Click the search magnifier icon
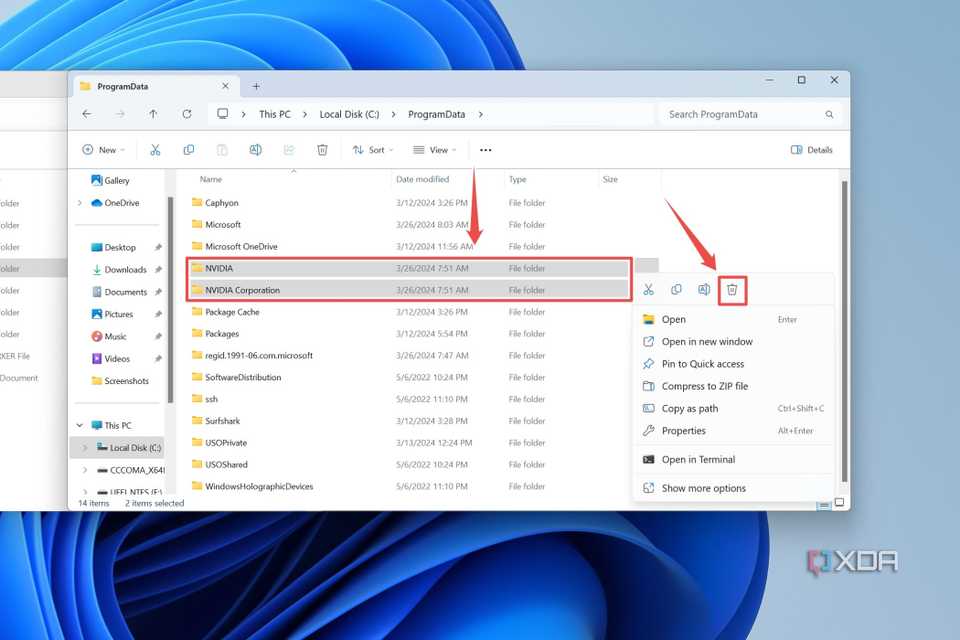This screenshot has height=640, width=960. pyautogui.click(x=829, y=115)
